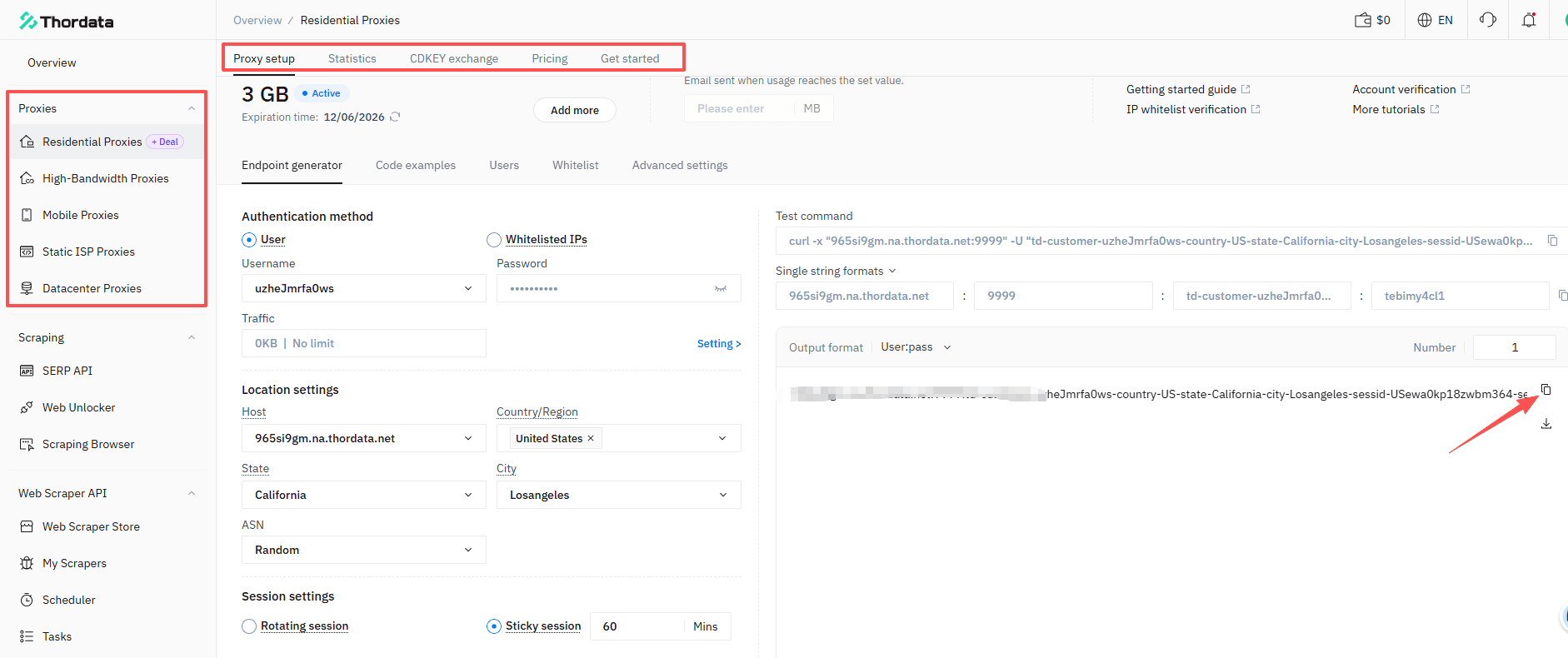Image resolution: width=1568 pixels, height=658 pixels.
Task: Click the sticky session minutes field
Action: 637,626
